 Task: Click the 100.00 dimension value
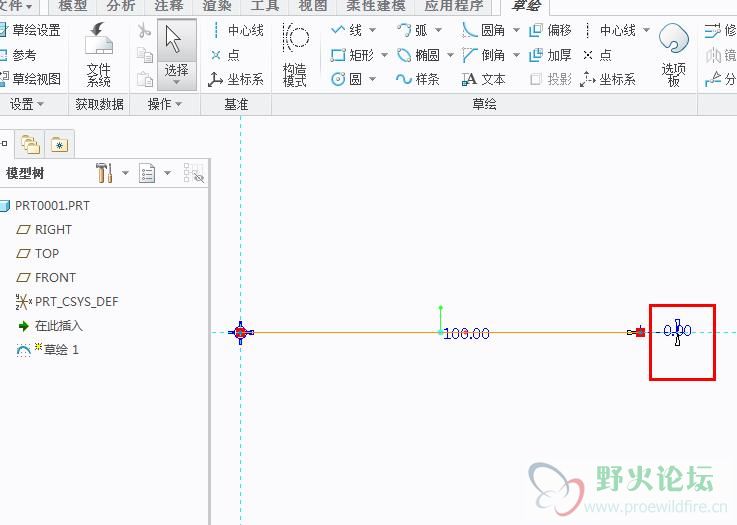coord(466,334)
